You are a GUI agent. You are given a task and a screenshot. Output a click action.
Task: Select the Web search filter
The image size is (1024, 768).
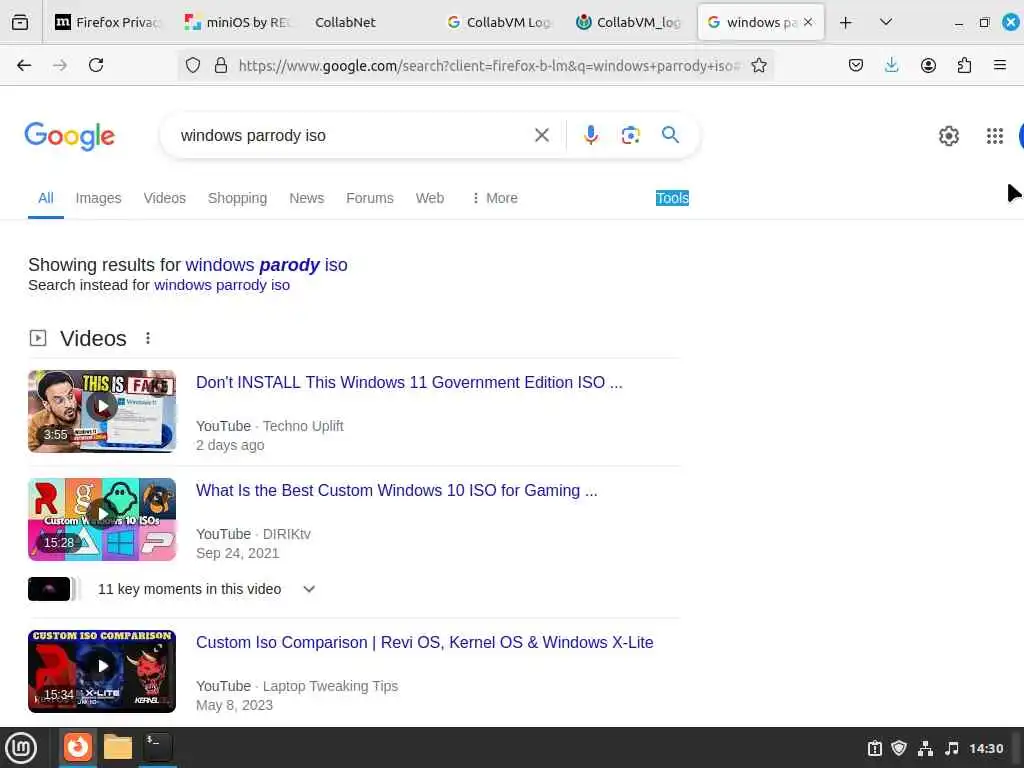[x=430, y=198]
